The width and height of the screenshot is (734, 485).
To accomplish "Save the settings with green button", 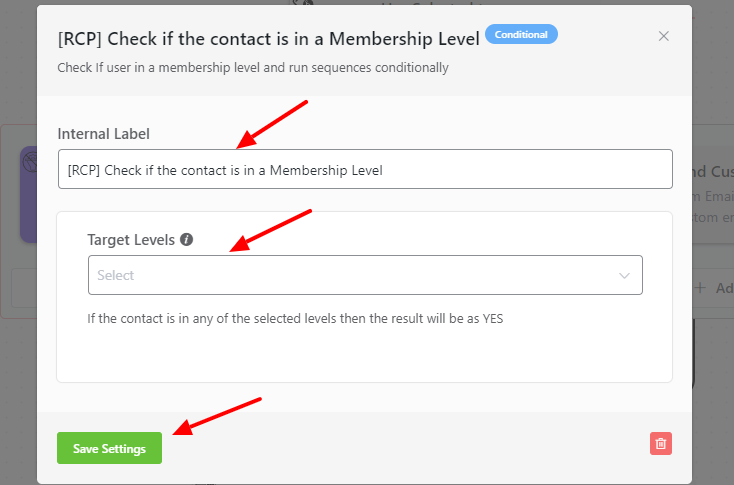I will [x=110, y=448].
